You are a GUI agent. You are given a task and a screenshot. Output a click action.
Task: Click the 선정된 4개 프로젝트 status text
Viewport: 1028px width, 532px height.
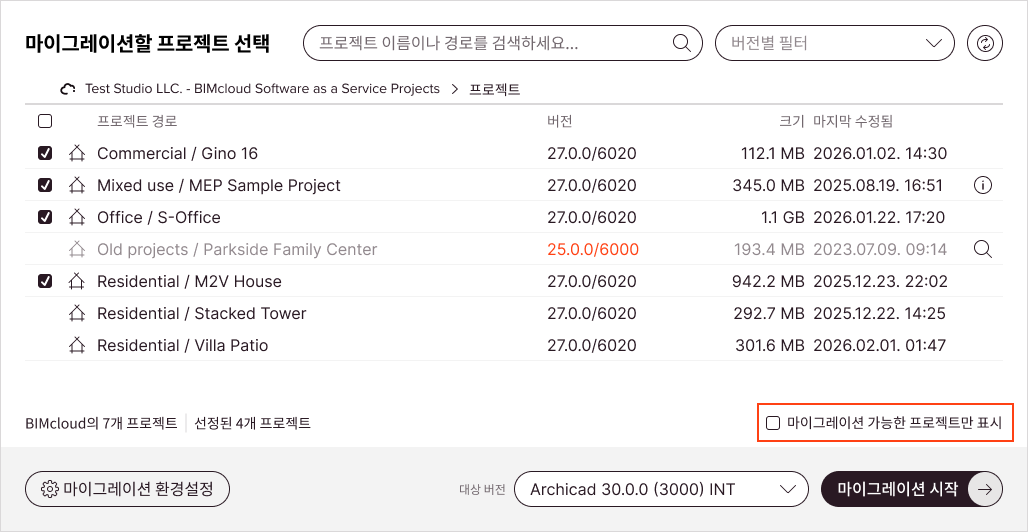252,423
